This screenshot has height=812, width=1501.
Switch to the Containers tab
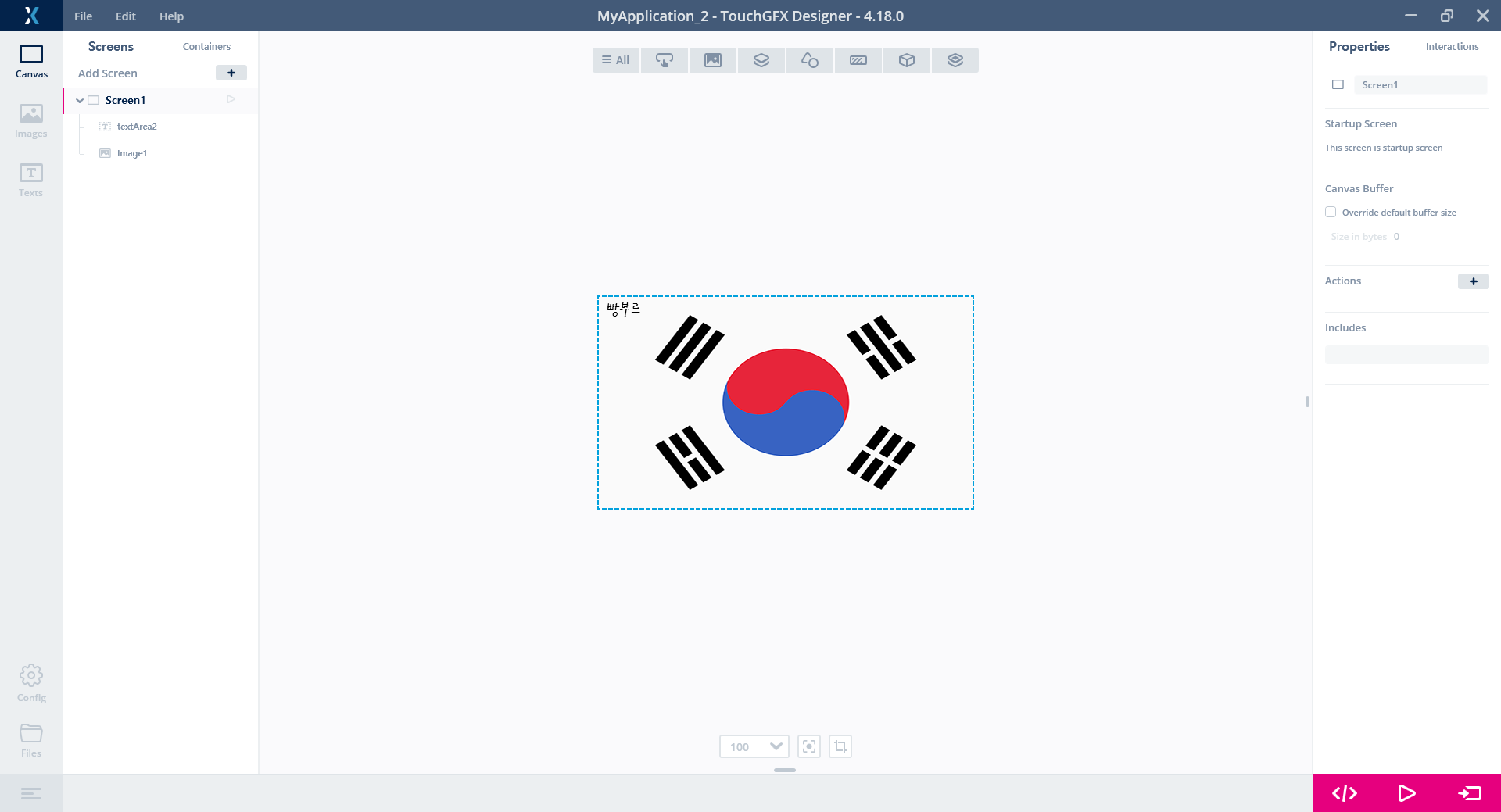click(206, 46)
